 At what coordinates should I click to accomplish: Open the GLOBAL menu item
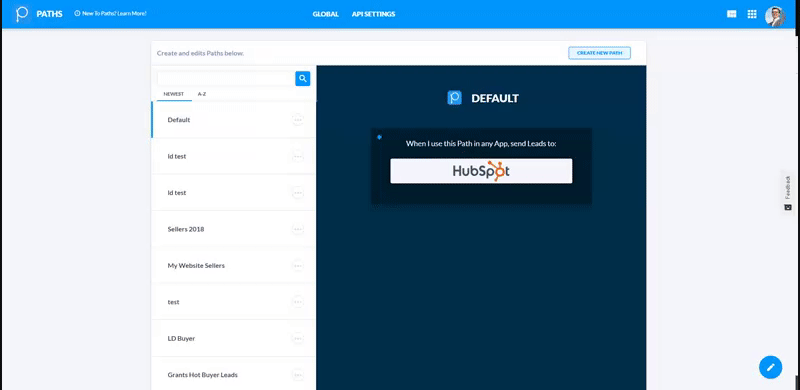pos(326,14)
